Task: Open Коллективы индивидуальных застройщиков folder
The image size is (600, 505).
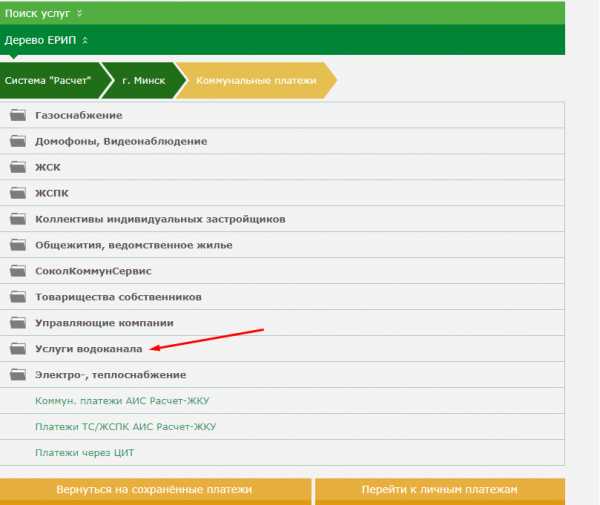Action: point(160,219)
